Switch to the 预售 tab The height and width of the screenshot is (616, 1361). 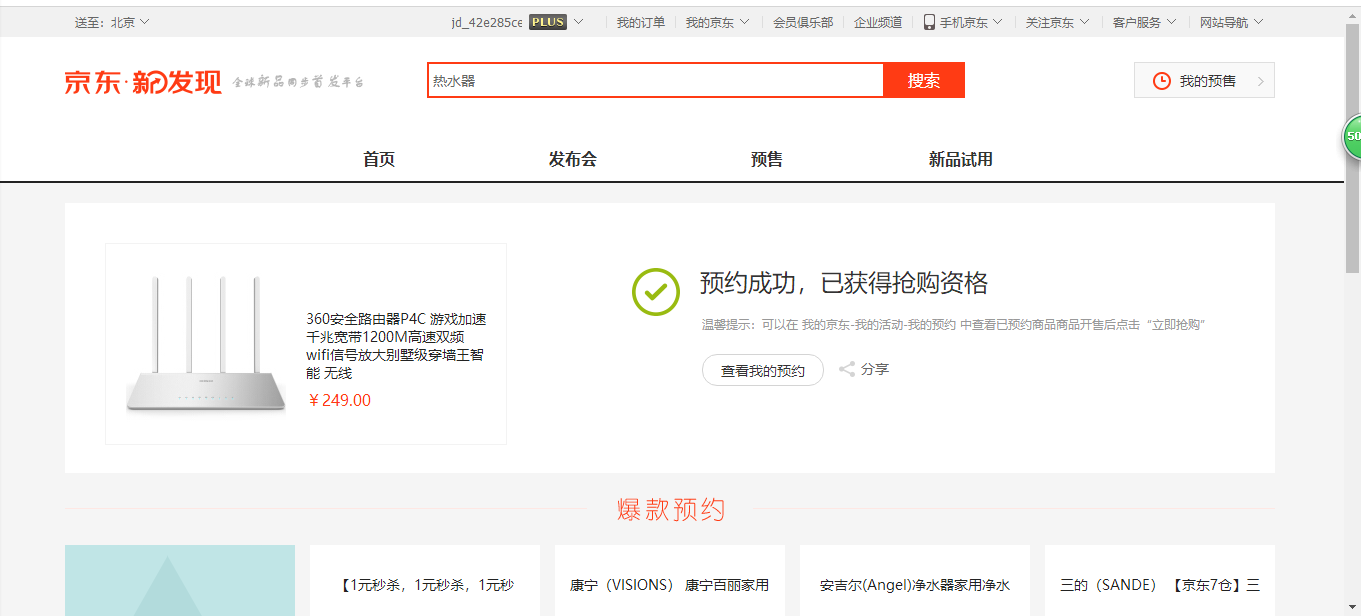(767, 159)
